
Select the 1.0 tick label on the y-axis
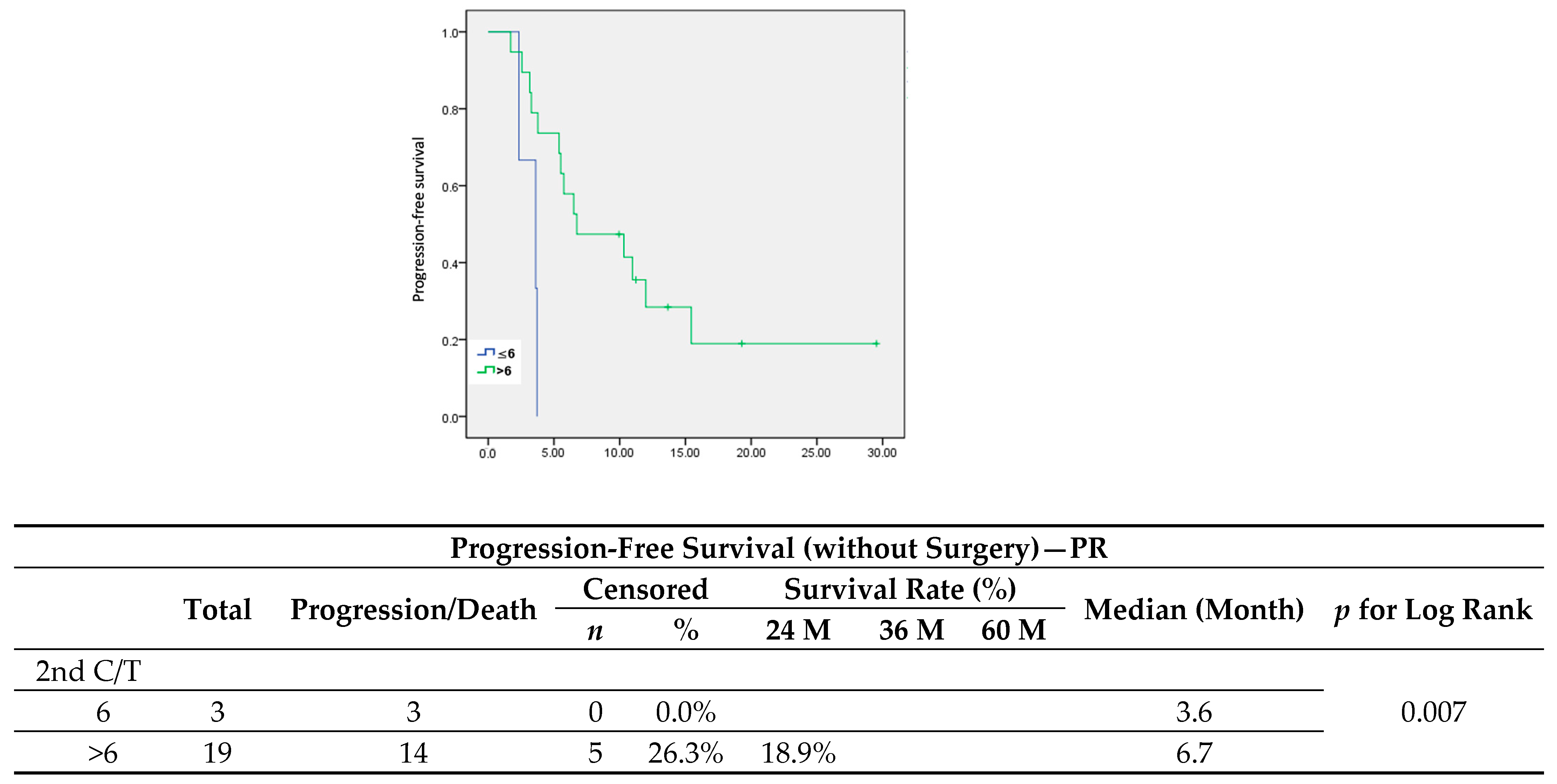click(450, 33)
